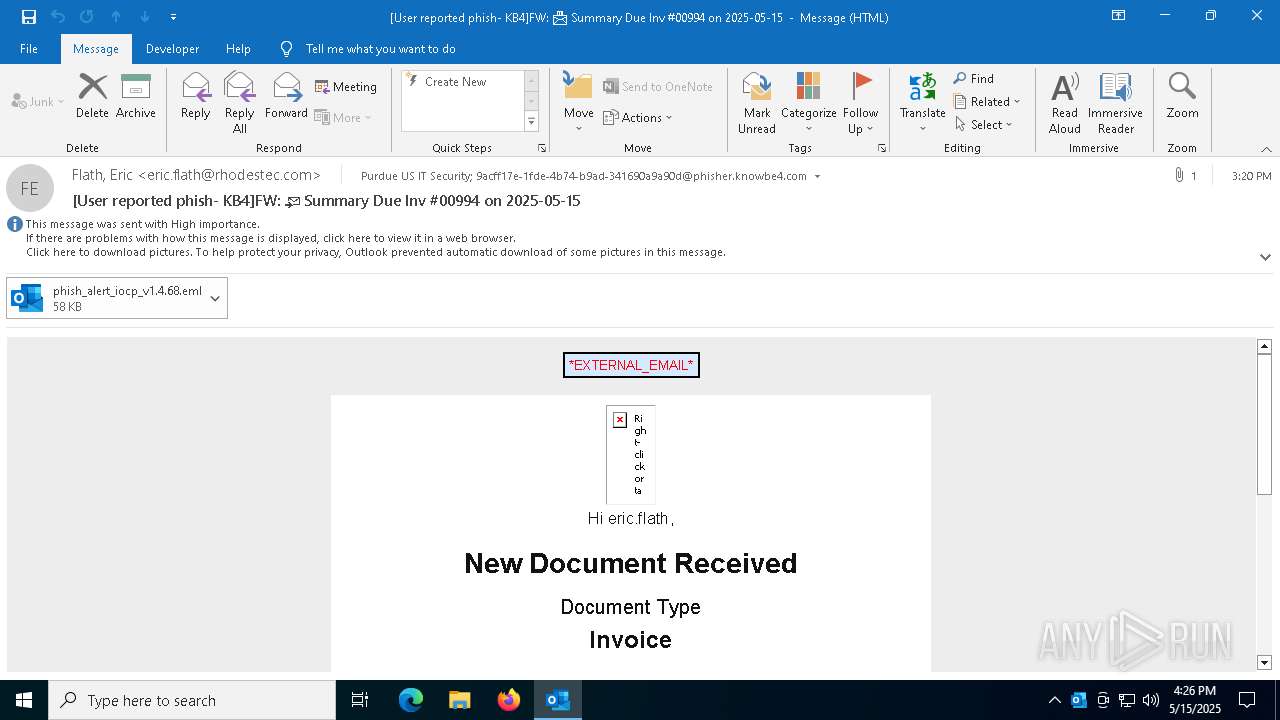Switch to the Message tab

pos(96,49)
